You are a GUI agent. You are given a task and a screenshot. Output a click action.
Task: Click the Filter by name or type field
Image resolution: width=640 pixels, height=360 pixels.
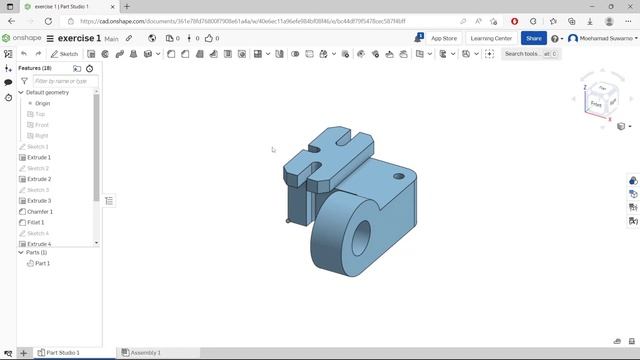[65, 81]
